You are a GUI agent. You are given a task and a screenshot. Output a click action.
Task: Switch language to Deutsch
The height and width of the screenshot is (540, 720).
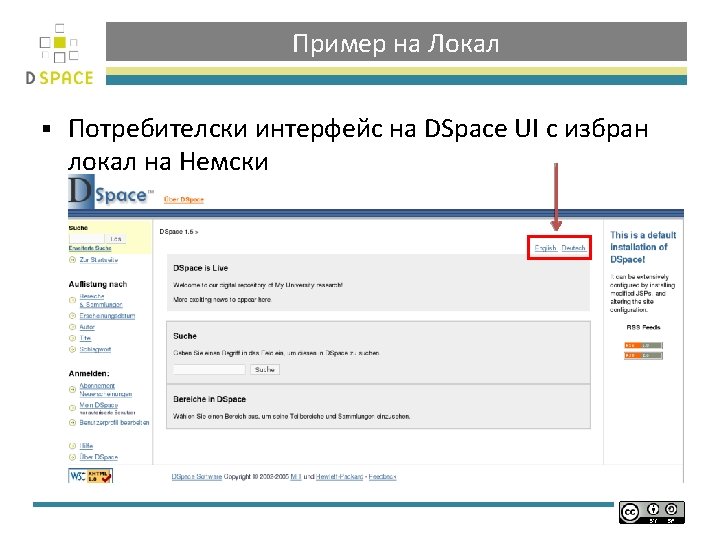click(574, 248)
